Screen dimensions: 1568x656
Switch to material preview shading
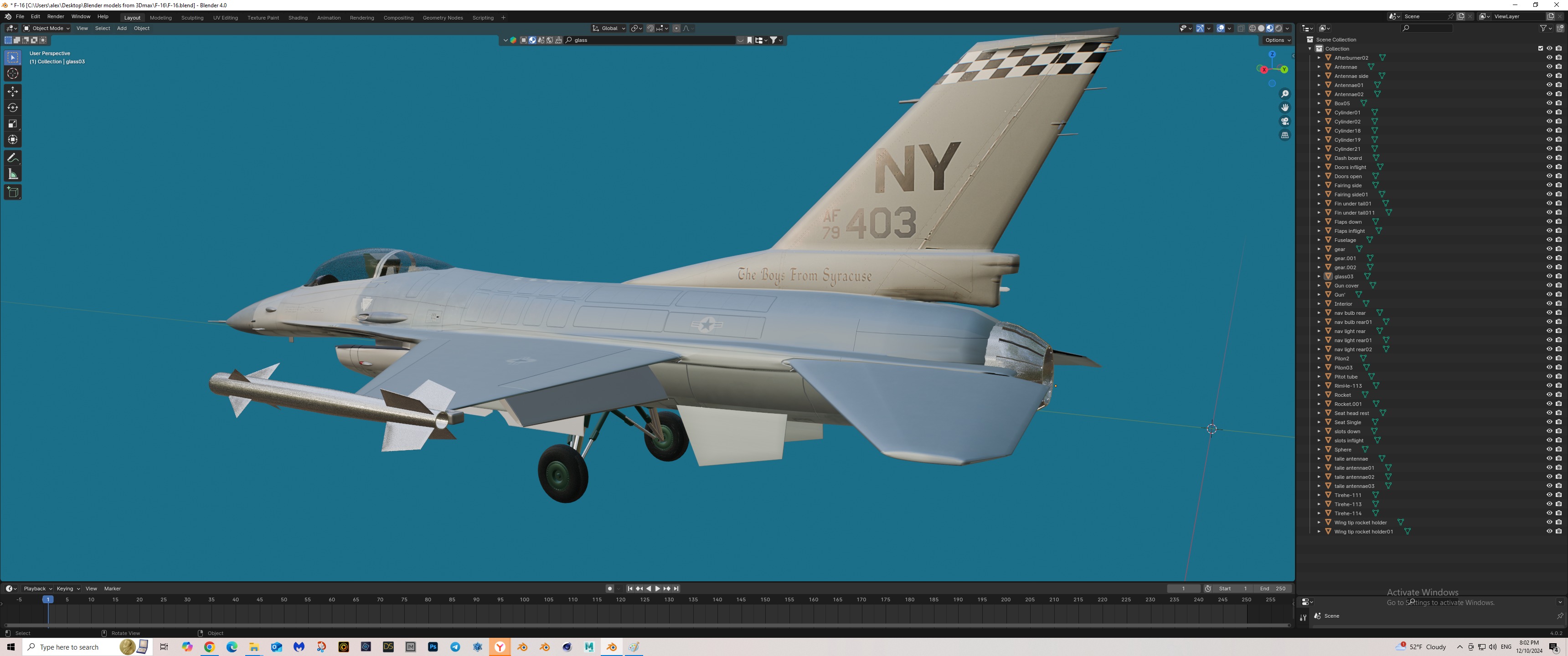[1269, 28]
